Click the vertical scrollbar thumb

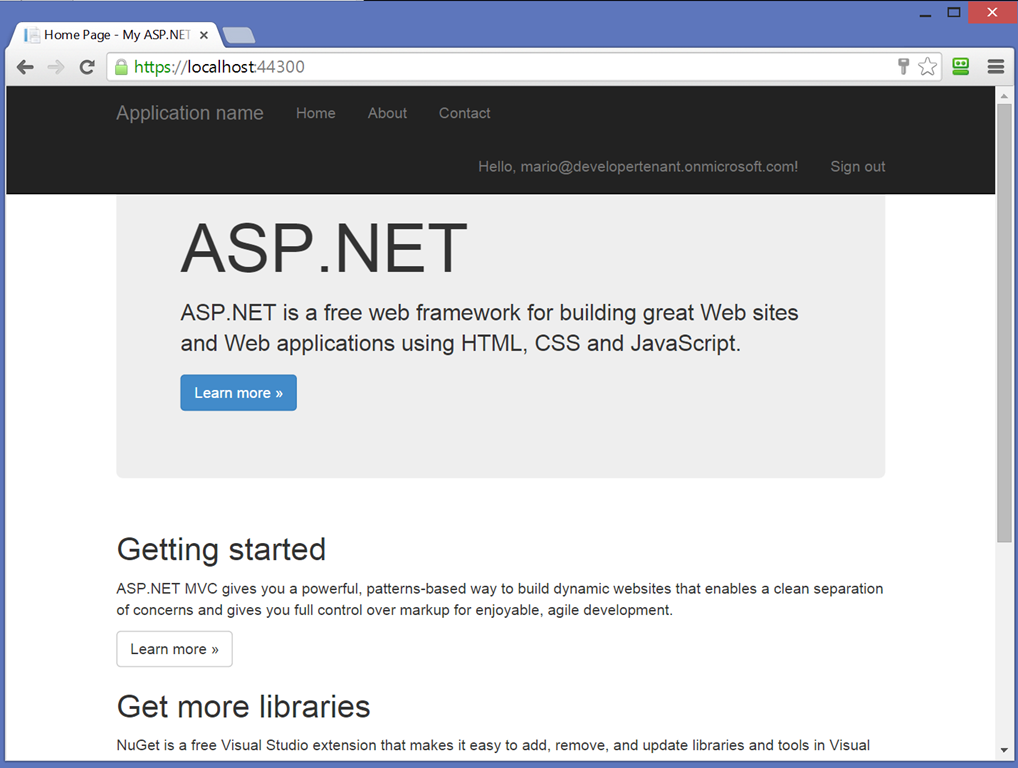pos(1004,323)
